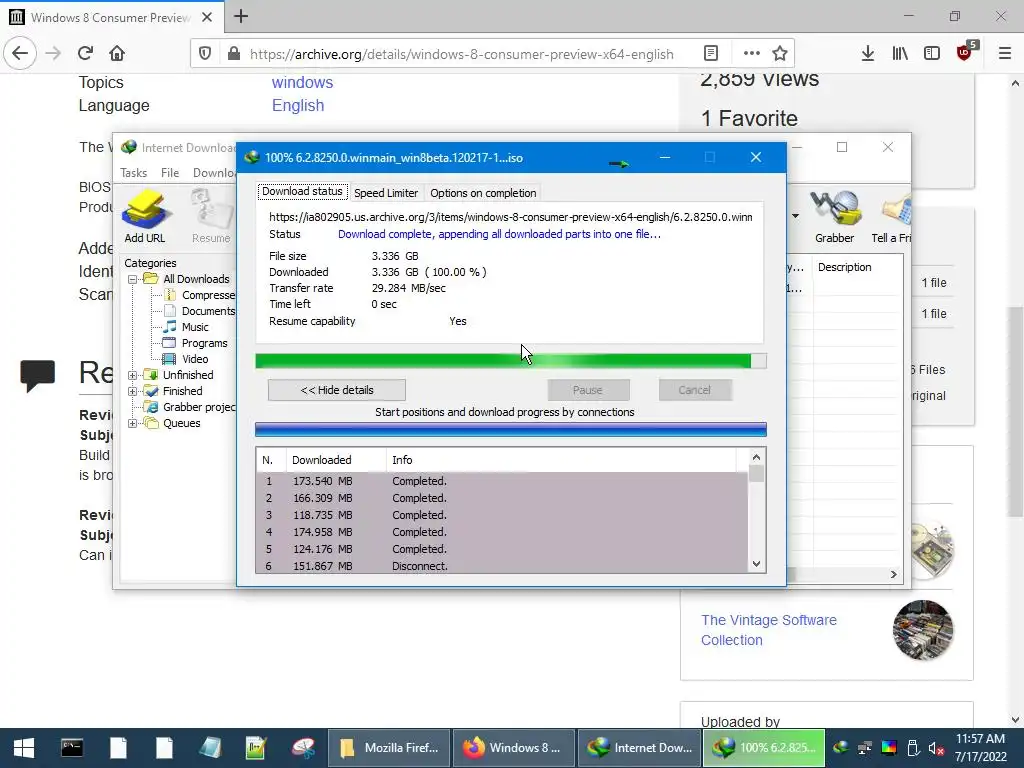Open the windows topic link
1024x768 pixels.
pos(302,82)
